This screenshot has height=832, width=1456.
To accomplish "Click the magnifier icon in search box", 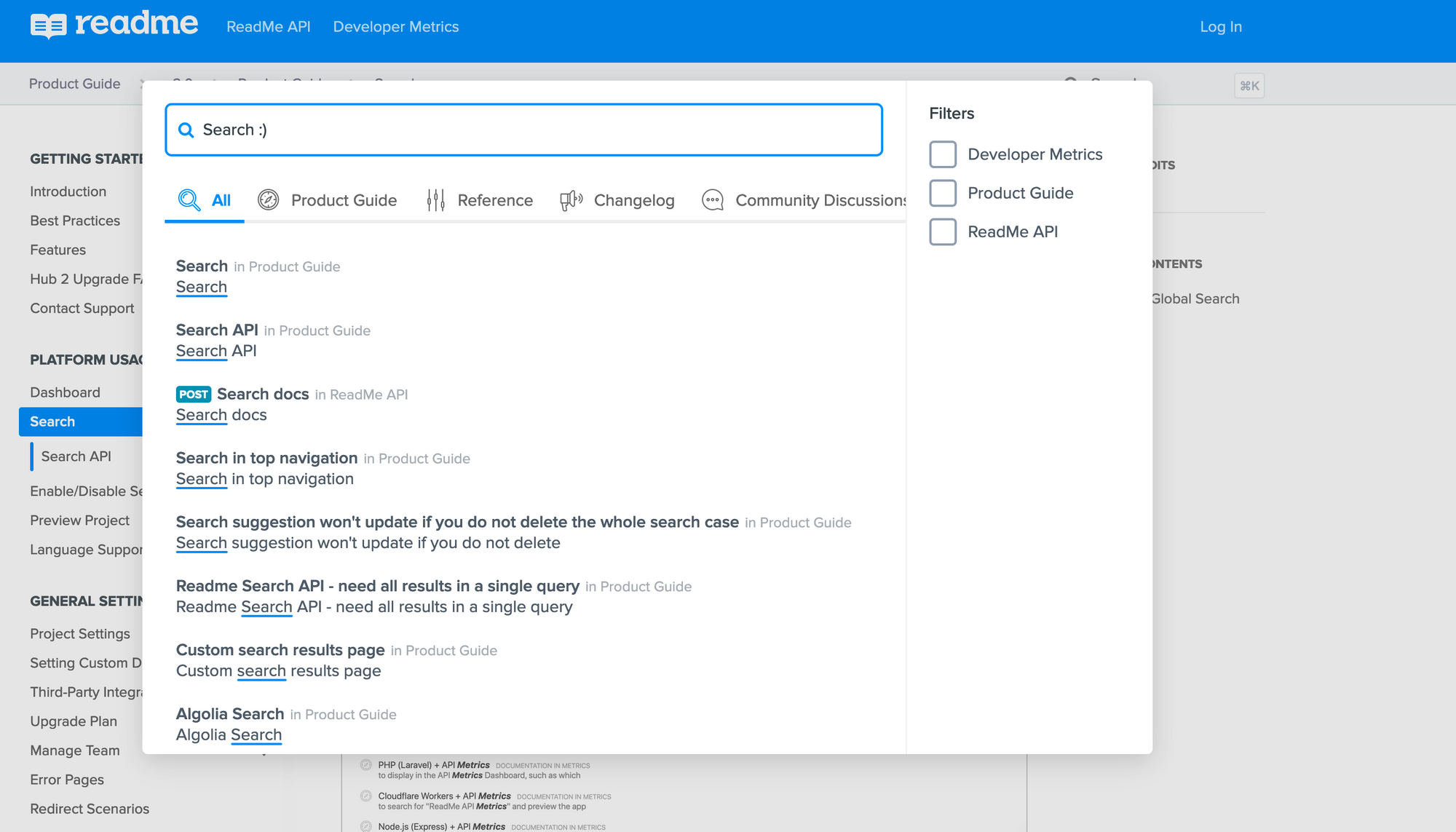I will 186,130.
